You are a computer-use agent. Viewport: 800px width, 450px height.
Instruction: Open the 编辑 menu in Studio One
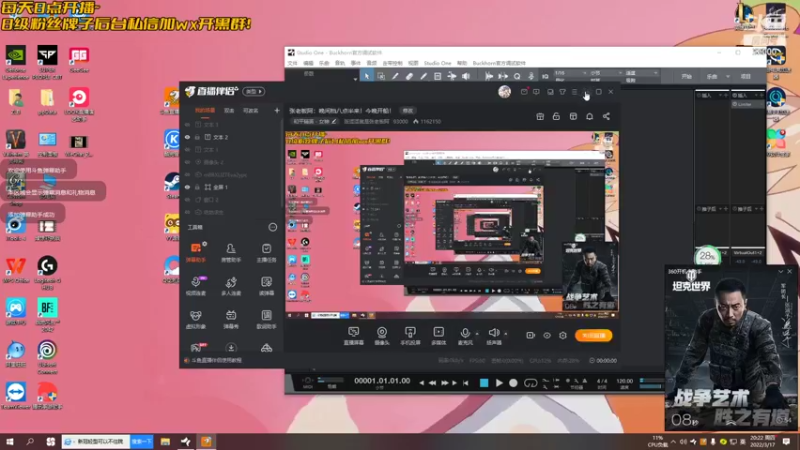click(x=308, y=63)
